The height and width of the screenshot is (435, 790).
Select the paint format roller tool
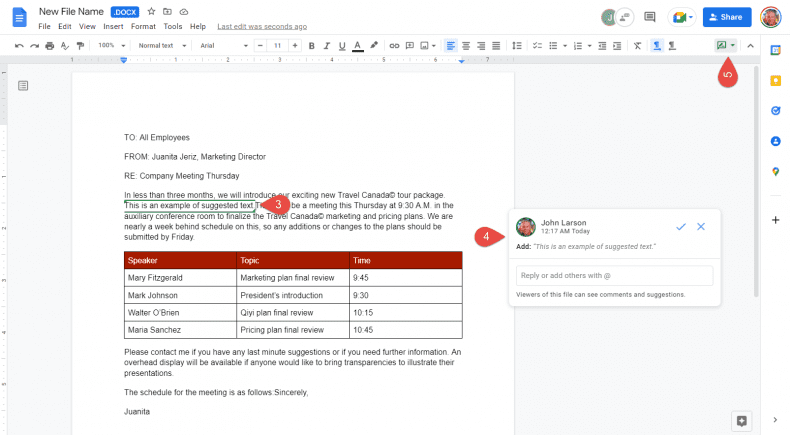point(80,46)
